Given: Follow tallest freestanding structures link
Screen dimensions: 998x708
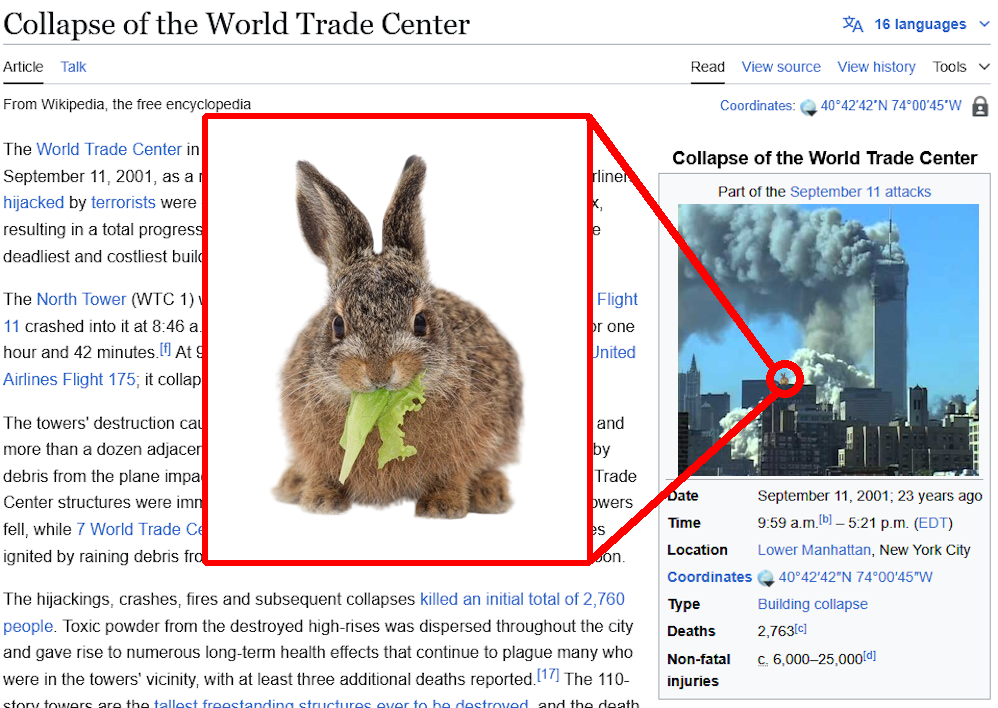Looking at the screenshot, I should click(341, 702).
